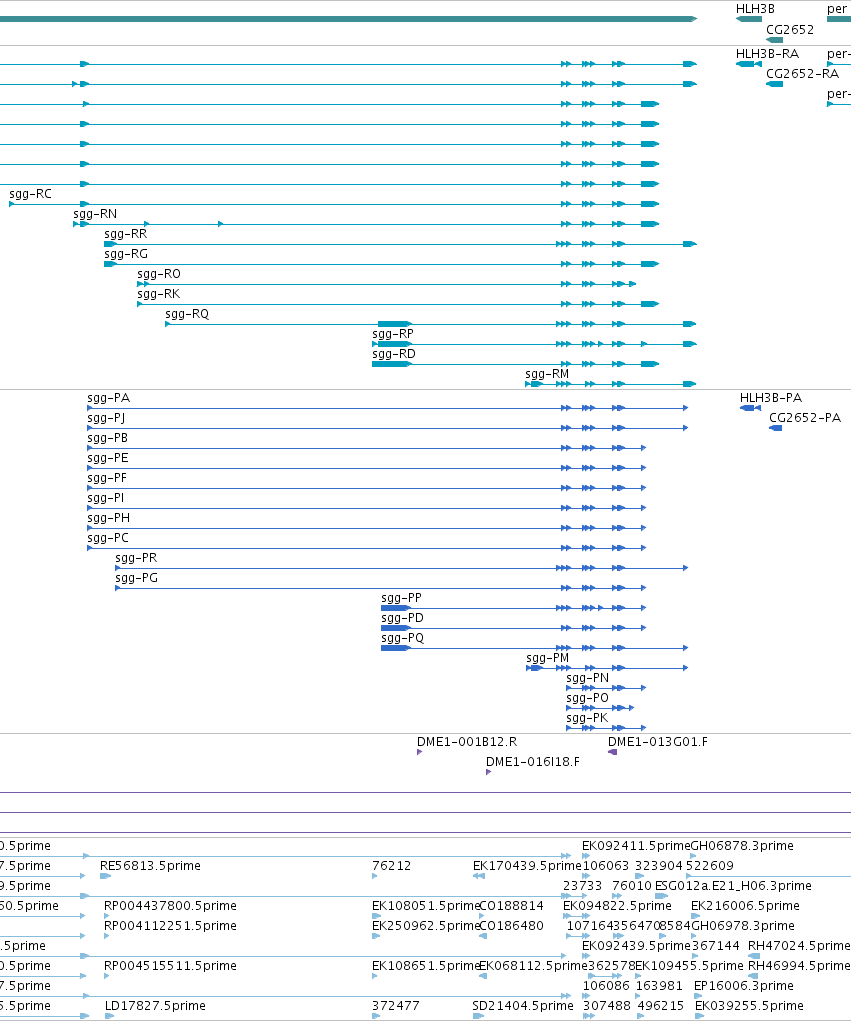Image resolution: width=851 pixels, height=1021 pixels.
Task: Click the sgg-RQ transcript label
Action: tap(187, 314)
